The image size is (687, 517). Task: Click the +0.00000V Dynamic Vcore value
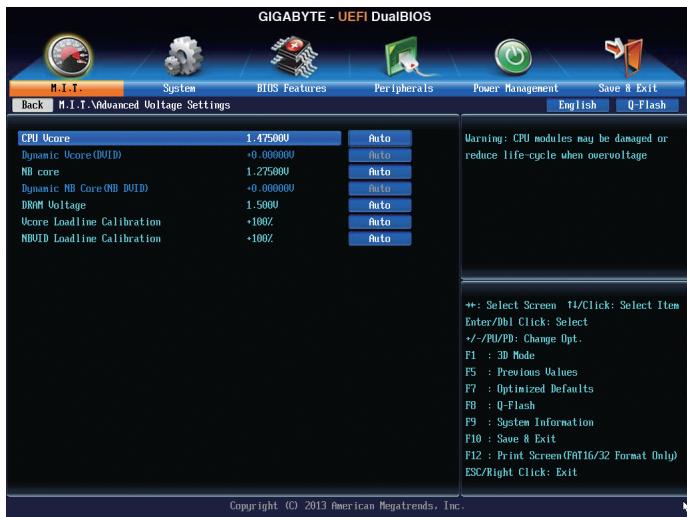coord(270,155)
